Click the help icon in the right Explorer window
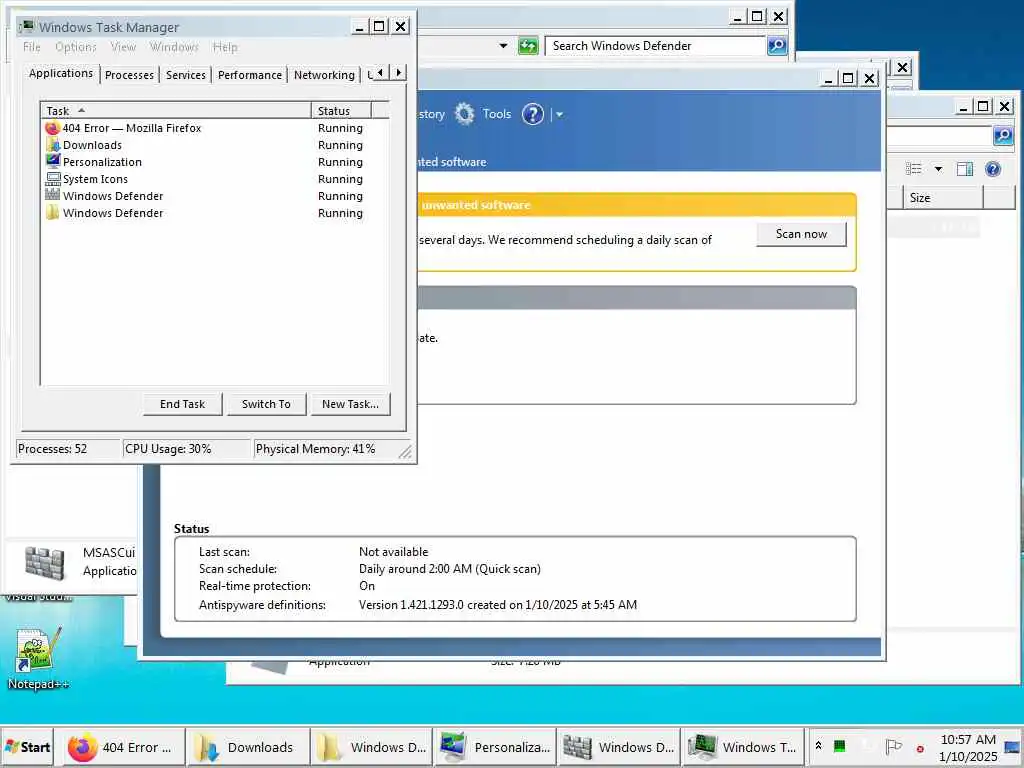 (993, 169)
